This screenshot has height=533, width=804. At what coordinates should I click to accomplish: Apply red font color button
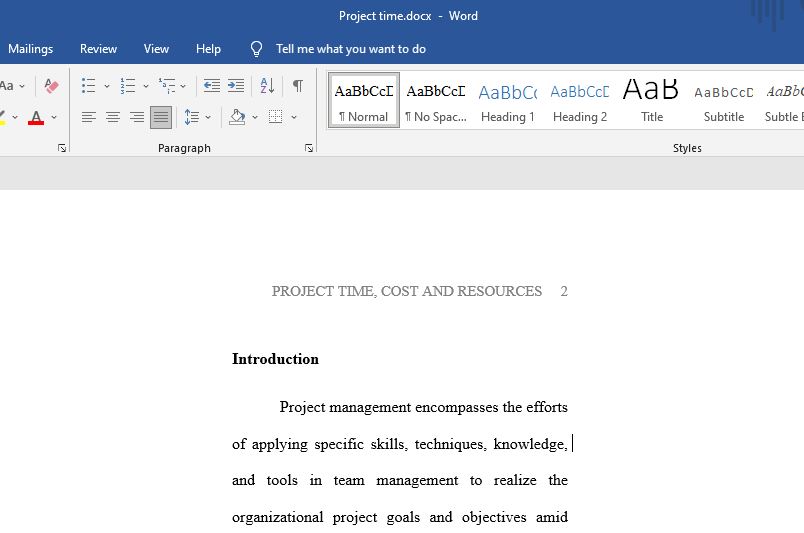click(x=36, y=117)
